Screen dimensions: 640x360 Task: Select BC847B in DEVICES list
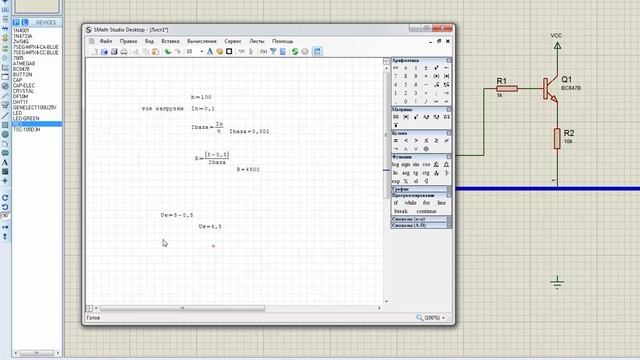[21, 69]
